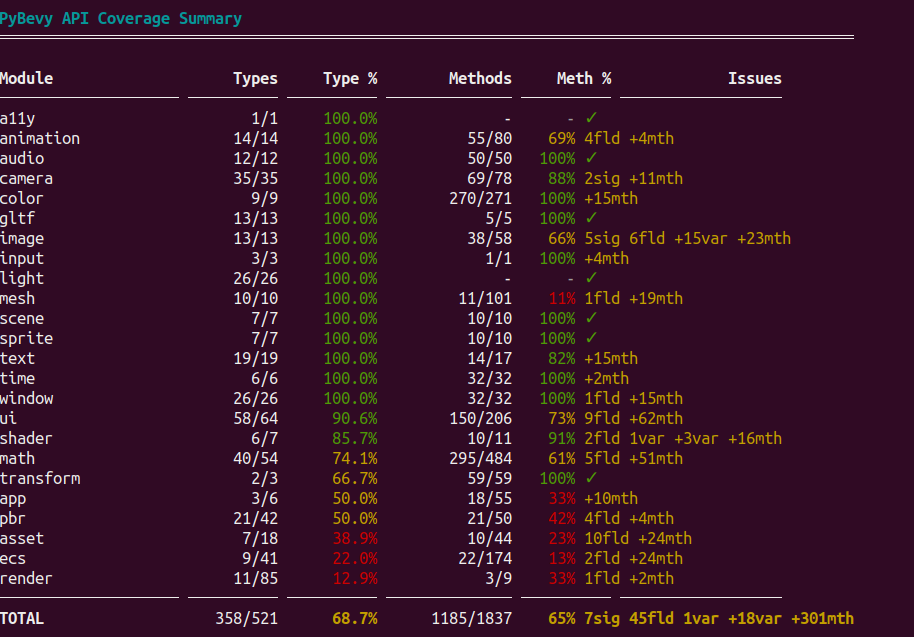This screenshot has height=637, width=914.
Task: Click the 65% total method coverage
Action: coord(562,619)
